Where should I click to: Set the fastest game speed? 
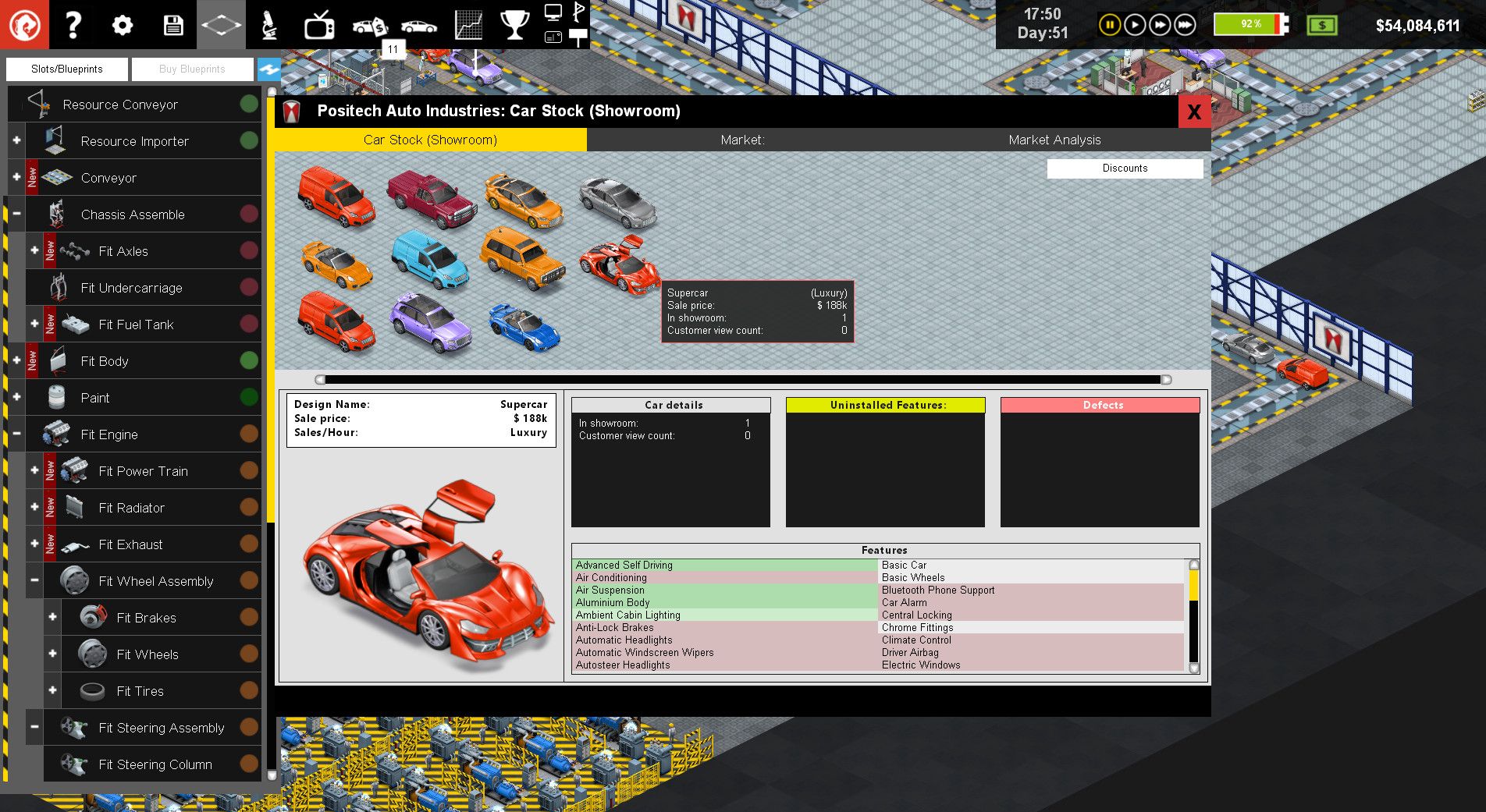1185,24
